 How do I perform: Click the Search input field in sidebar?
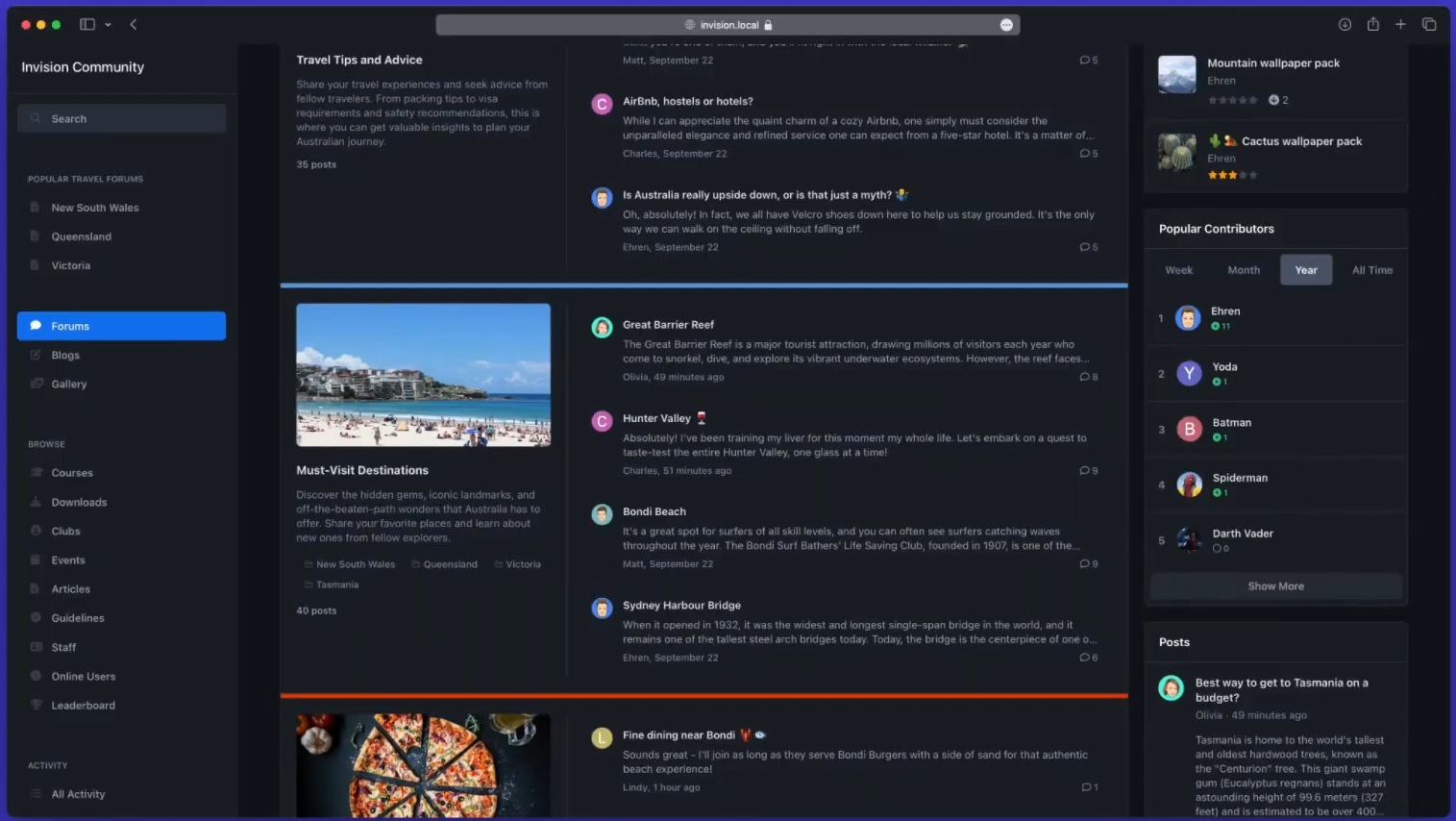tap(122, 118)
